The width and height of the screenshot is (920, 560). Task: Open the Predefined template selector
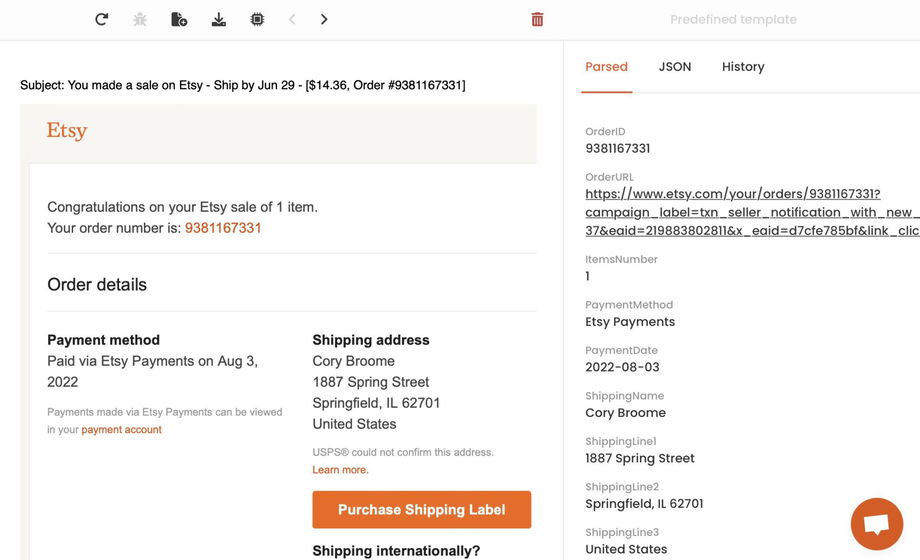coord(733,19)
